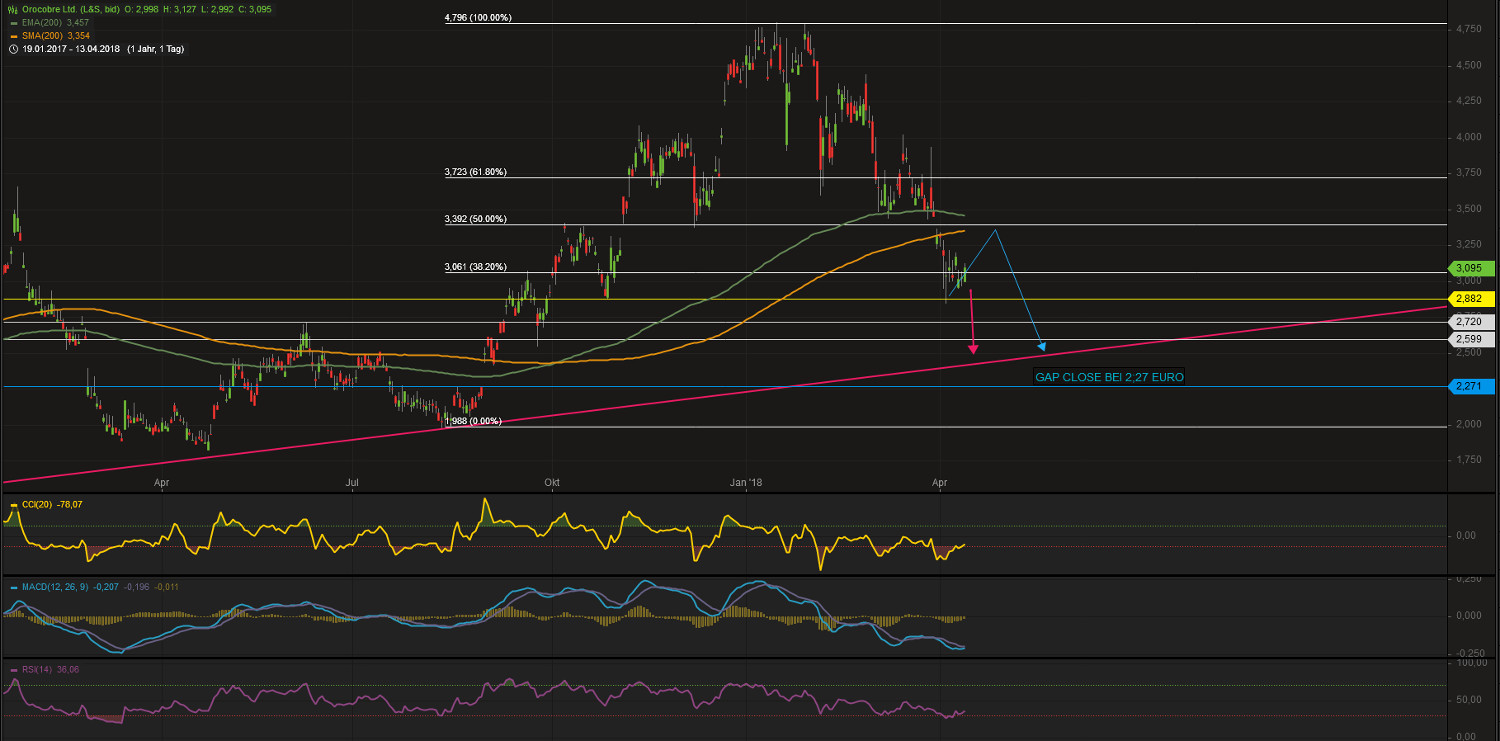Click the clock icon beside the date range

[11, 48]
